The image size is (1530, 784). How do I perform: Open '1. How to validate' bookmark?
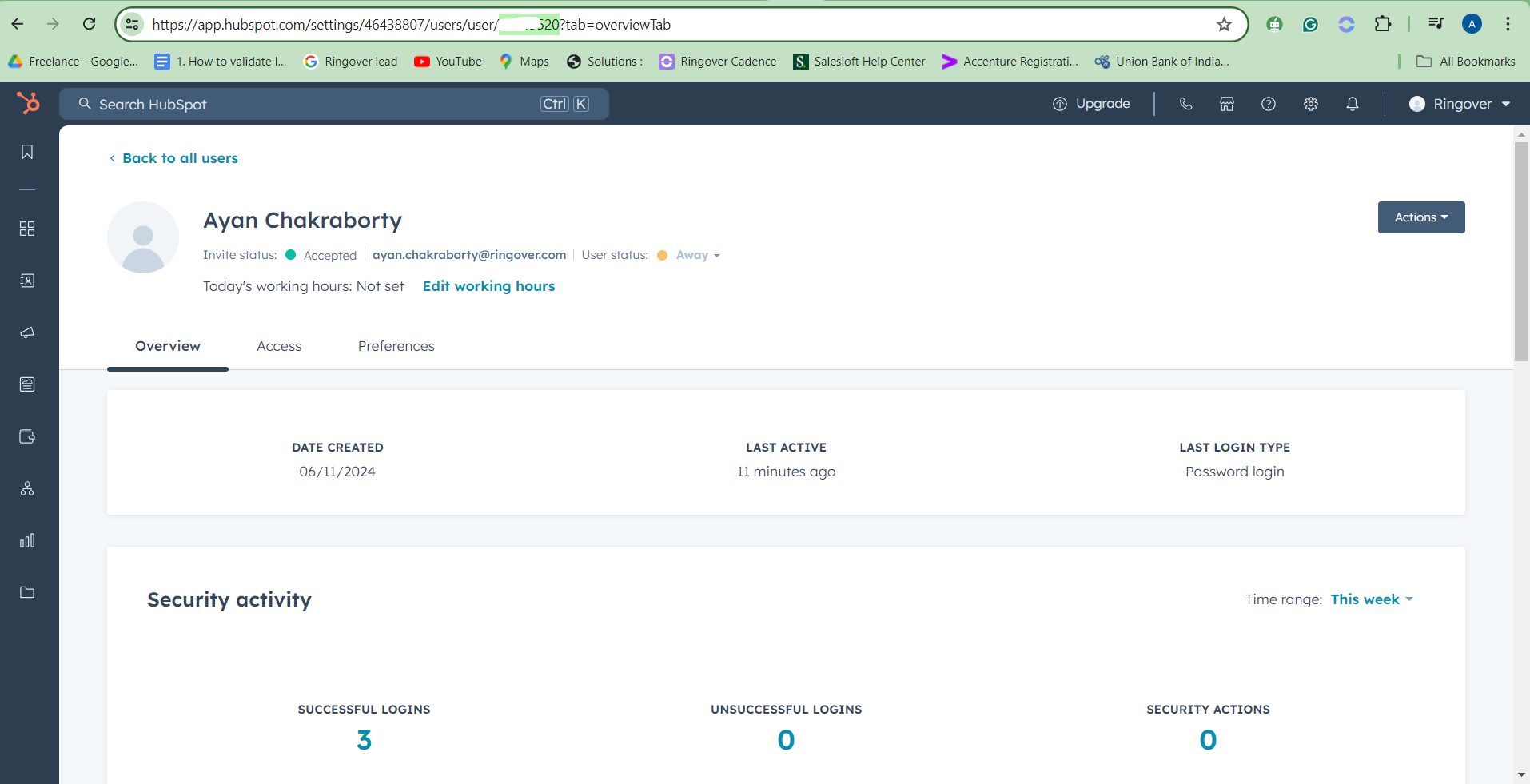[221, 62]
